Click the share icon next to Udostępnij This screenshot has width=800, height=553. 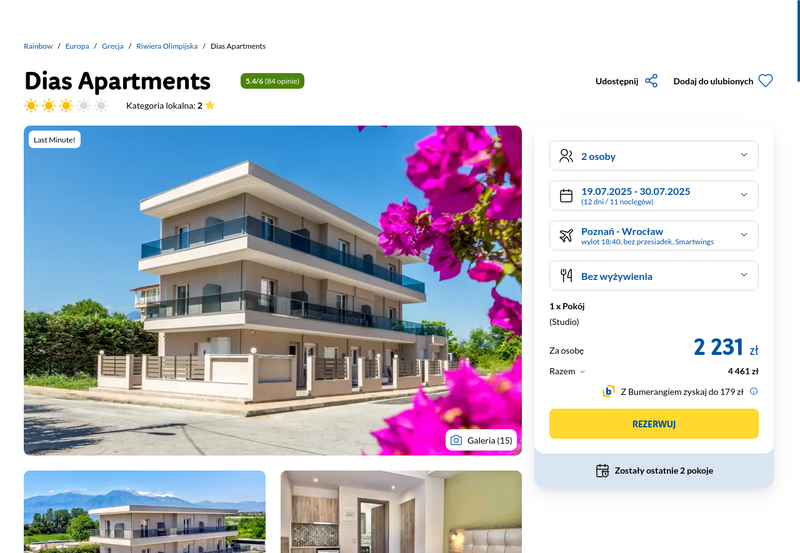(x=651, y=81)
